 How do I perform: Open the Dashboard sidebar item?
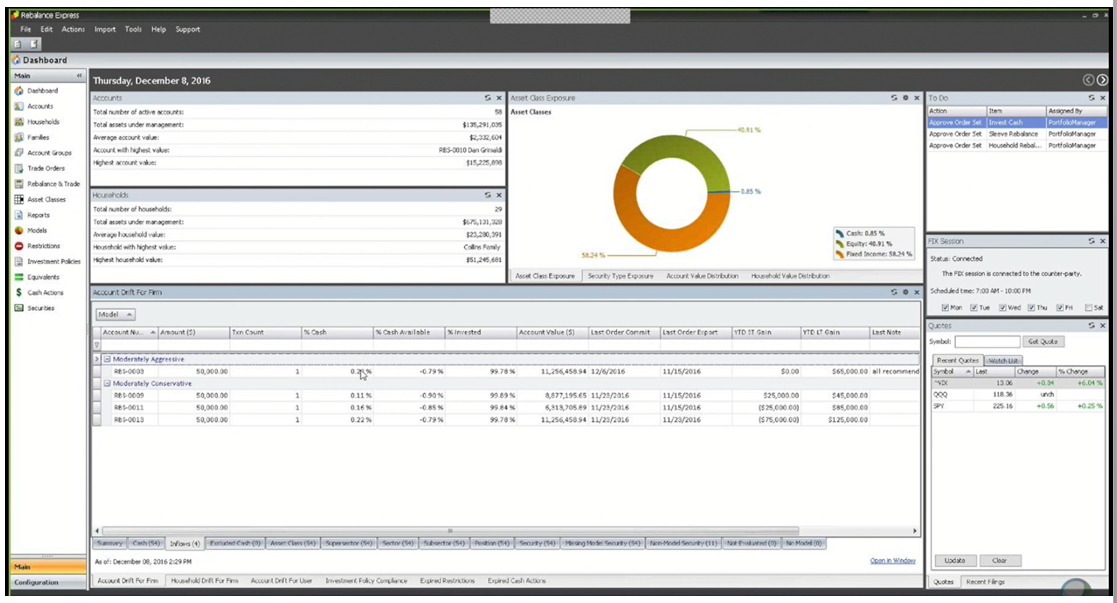pos(42,91)
